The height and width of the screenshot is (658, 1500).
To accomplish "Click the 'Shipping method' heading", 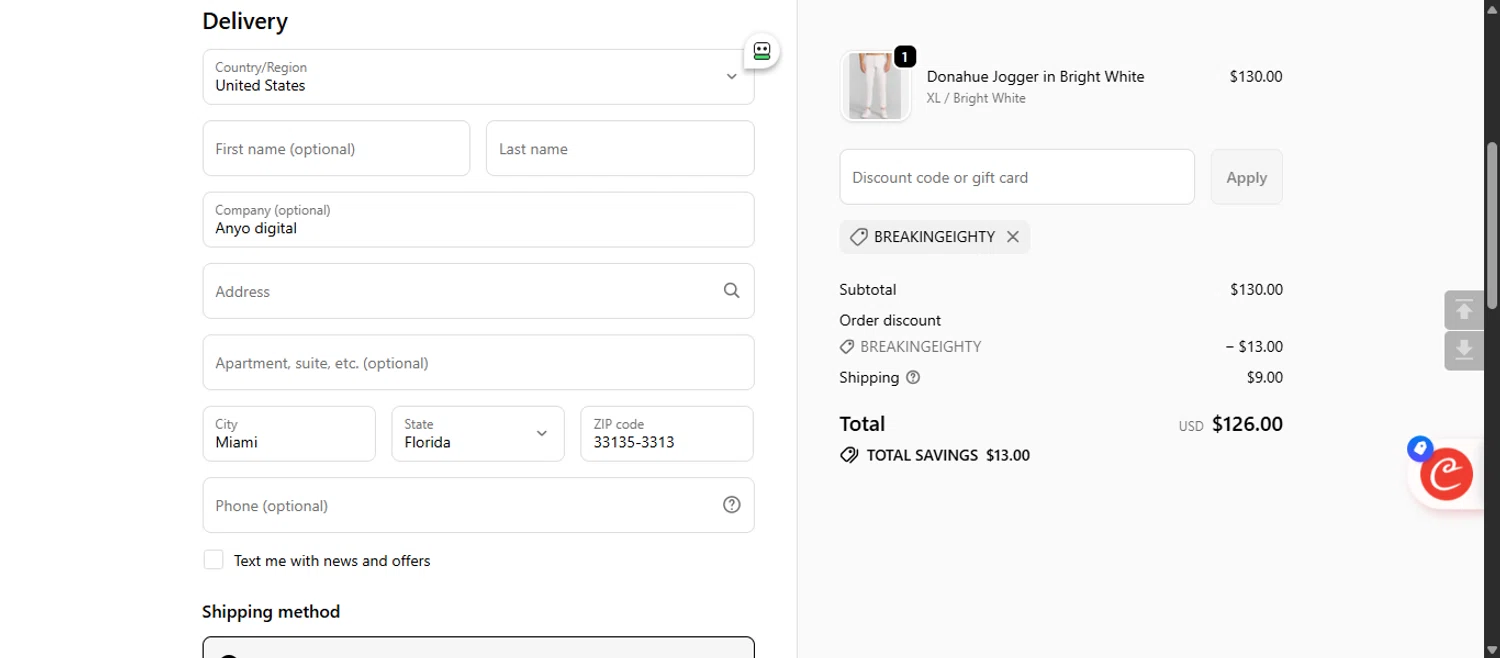I will pyautogui.click(x=271, y=612).
